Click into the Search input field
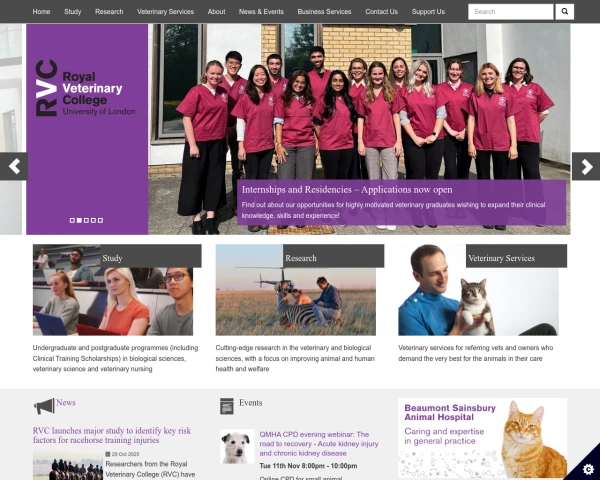Viewport: 600px width, 480px height. (x=510, y=11)
